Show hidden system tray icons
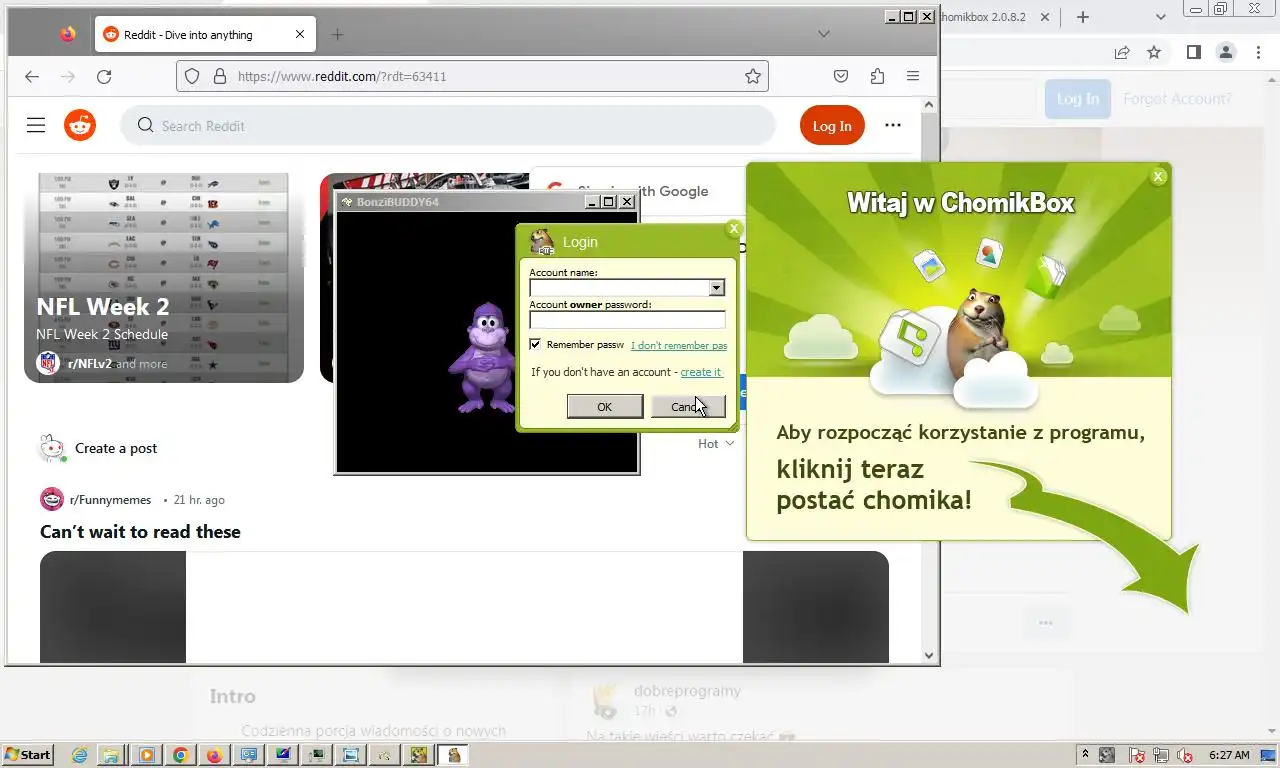 (1085, 755)
